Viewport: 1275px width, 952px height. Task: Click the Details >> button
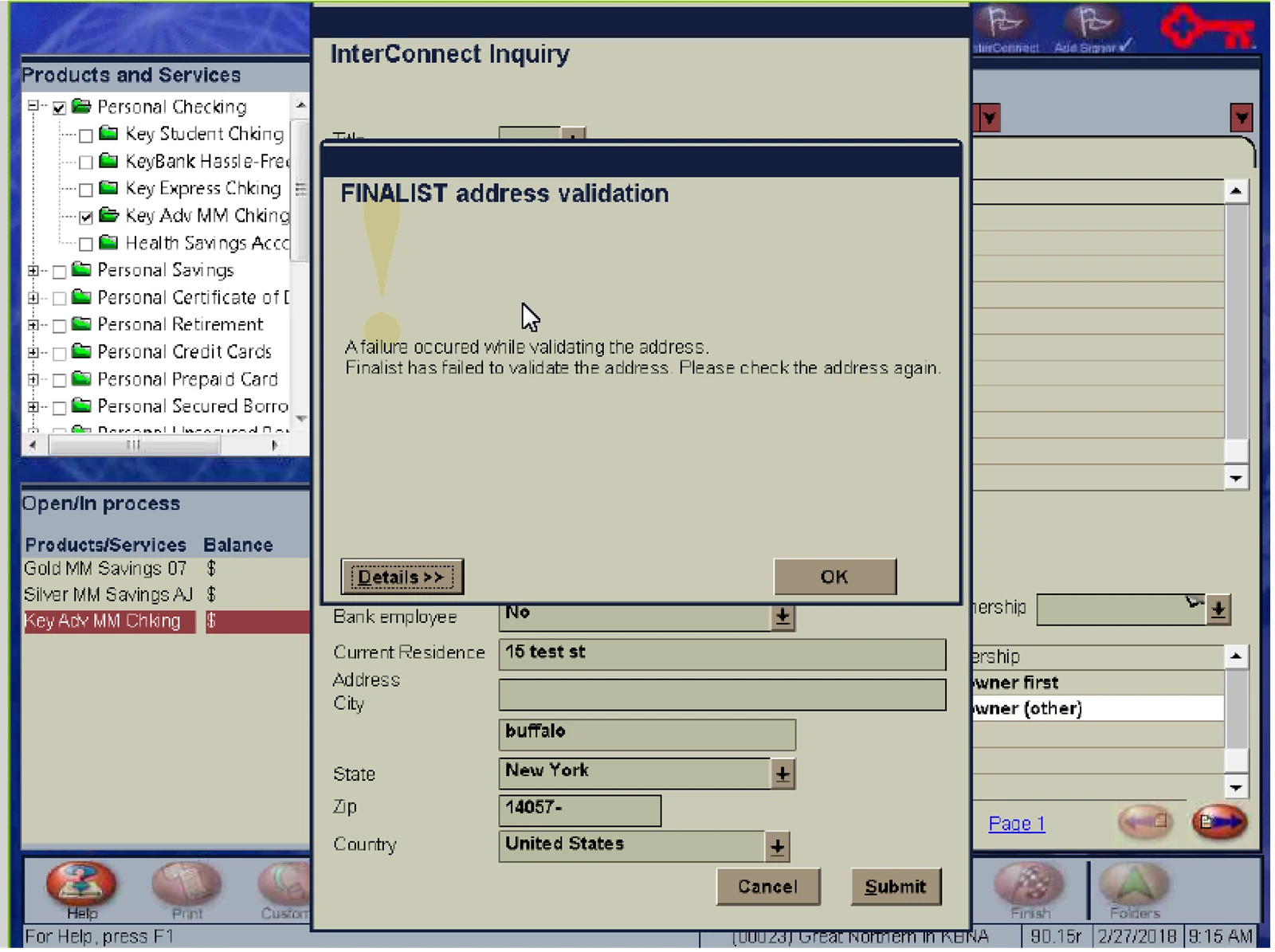point(402,577)
